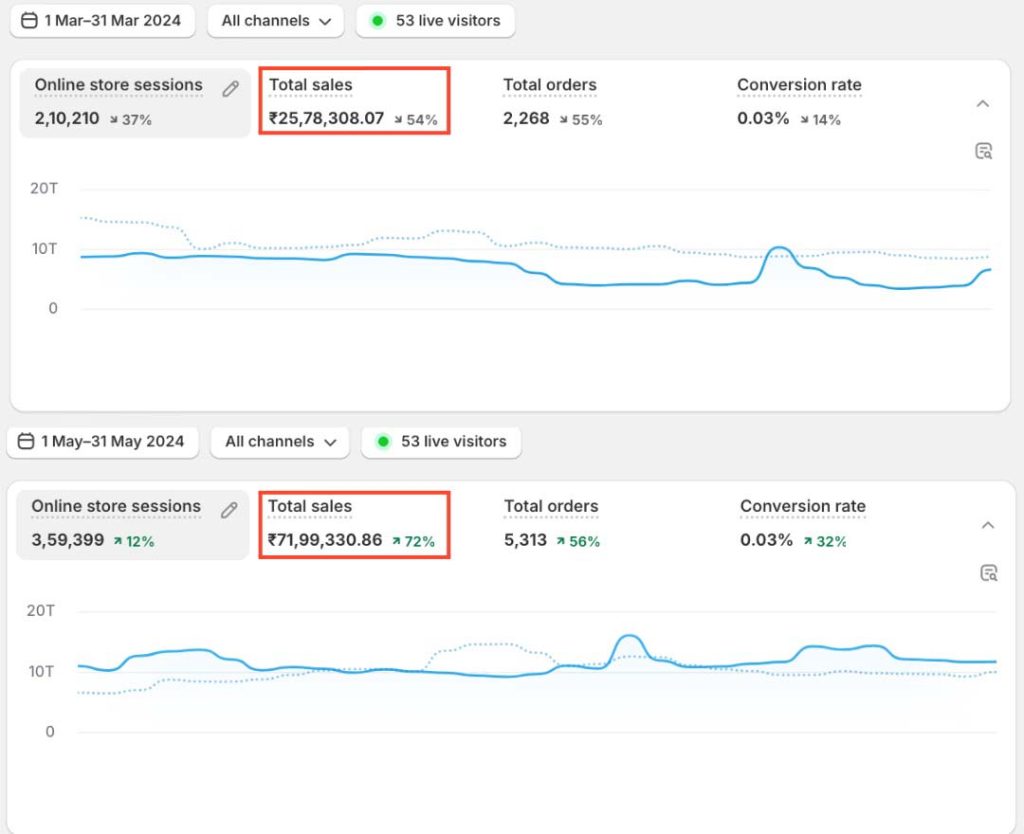
Task: Click the pencil edit icon in May metrics
Action: (229, 510)
